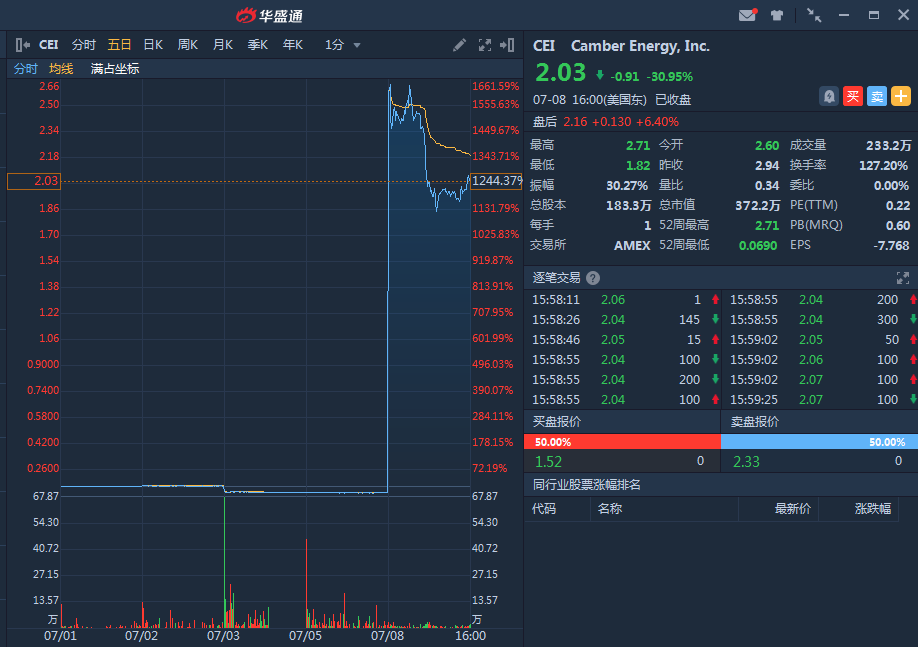Set price alert bell icon

829,96
